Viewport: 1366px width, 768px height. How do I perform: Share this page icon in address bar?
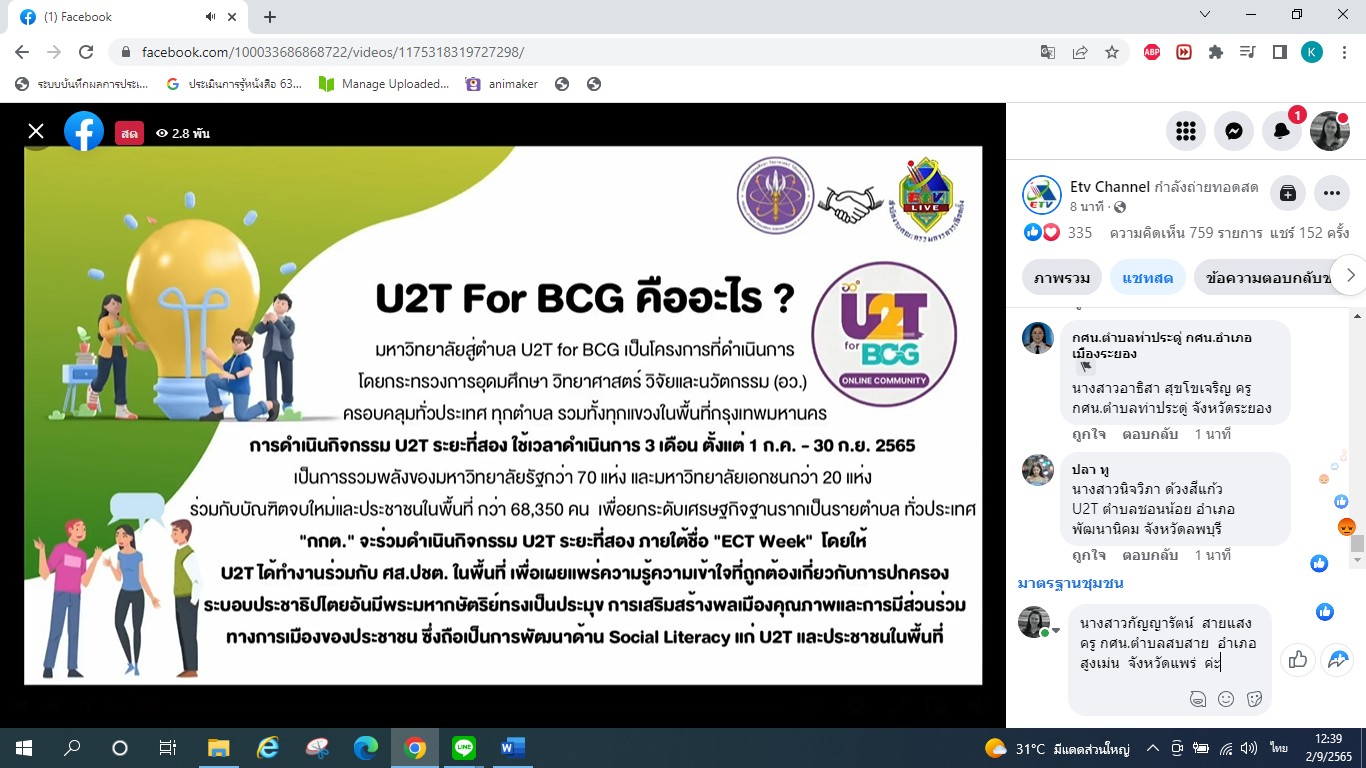1080,52
